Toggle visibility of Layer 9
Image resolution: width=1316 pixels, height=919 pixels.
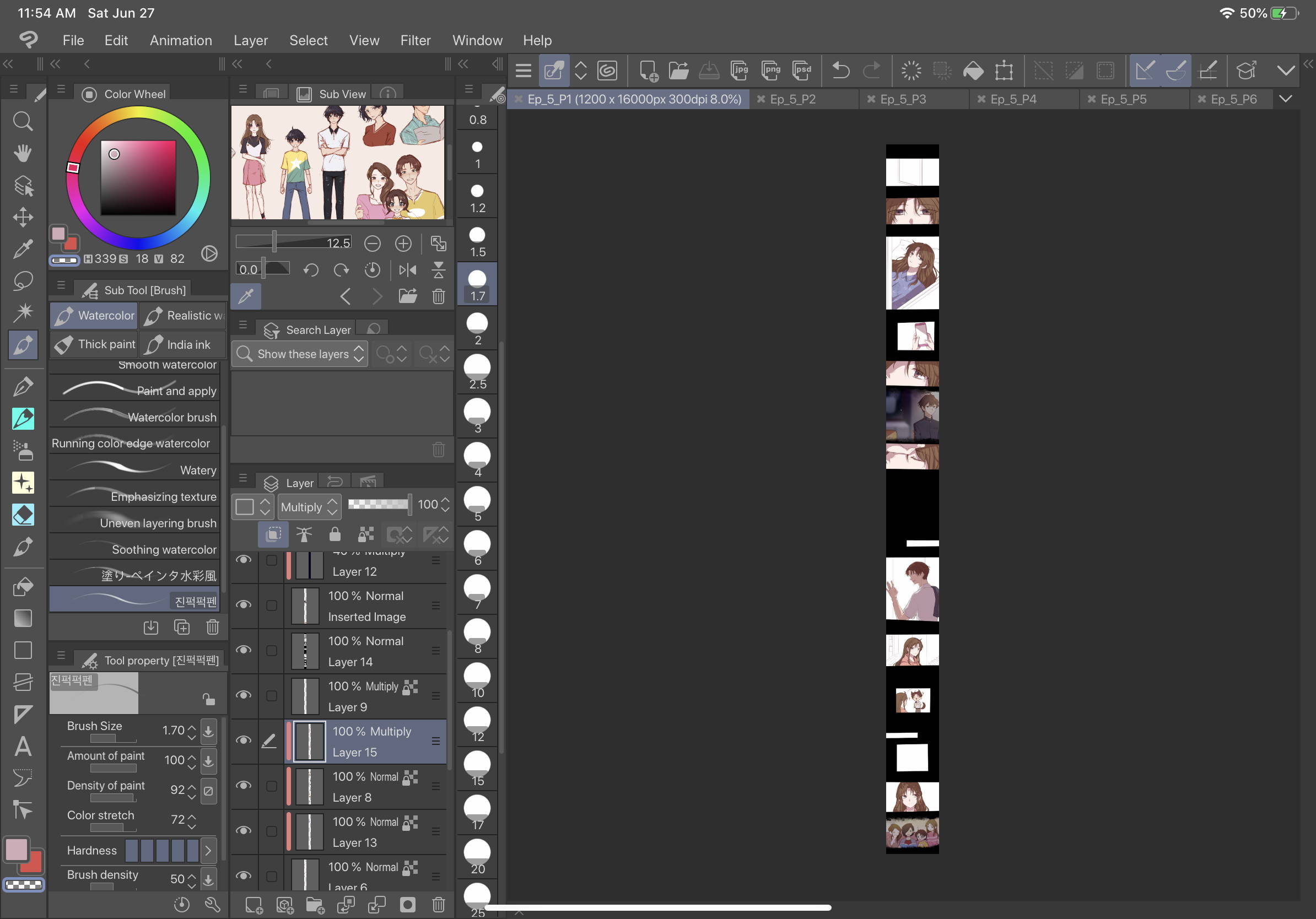[244, 695]
